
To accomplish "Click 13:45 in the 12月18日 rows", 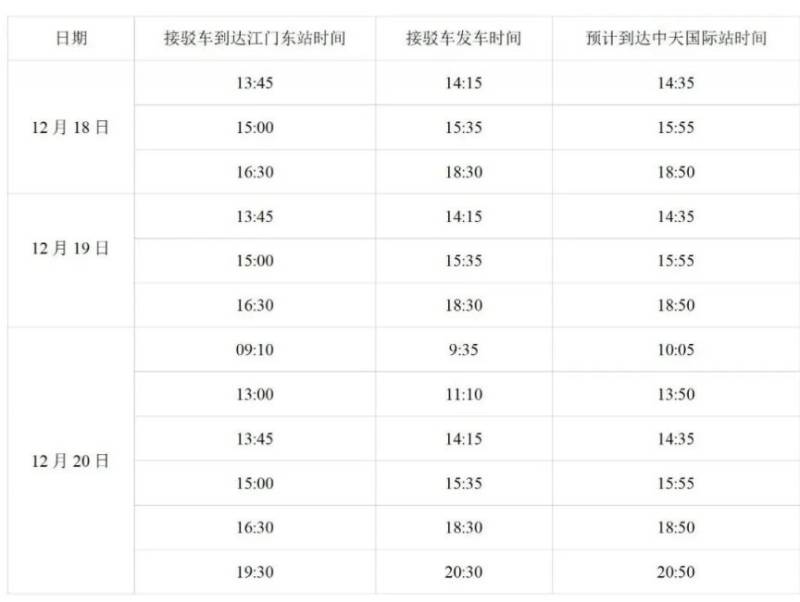I will (255, 83).
